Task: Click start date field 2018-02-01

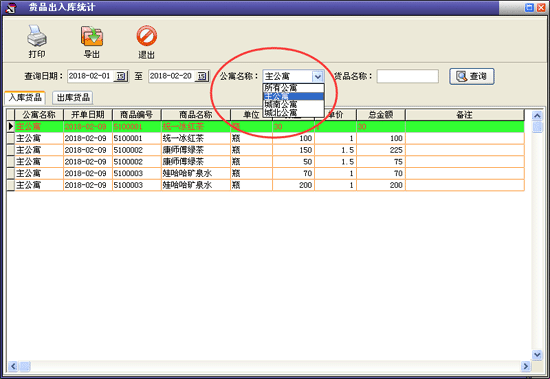Action: click(90, 76)
